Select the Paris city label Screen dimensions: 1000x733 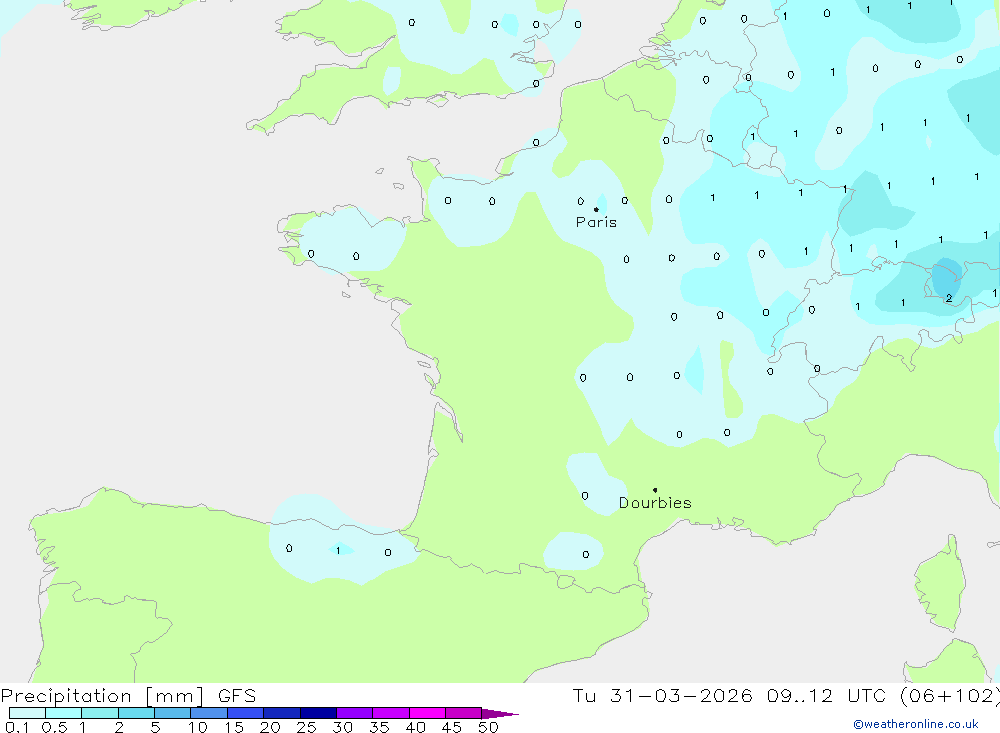click(x=596, y=222)
